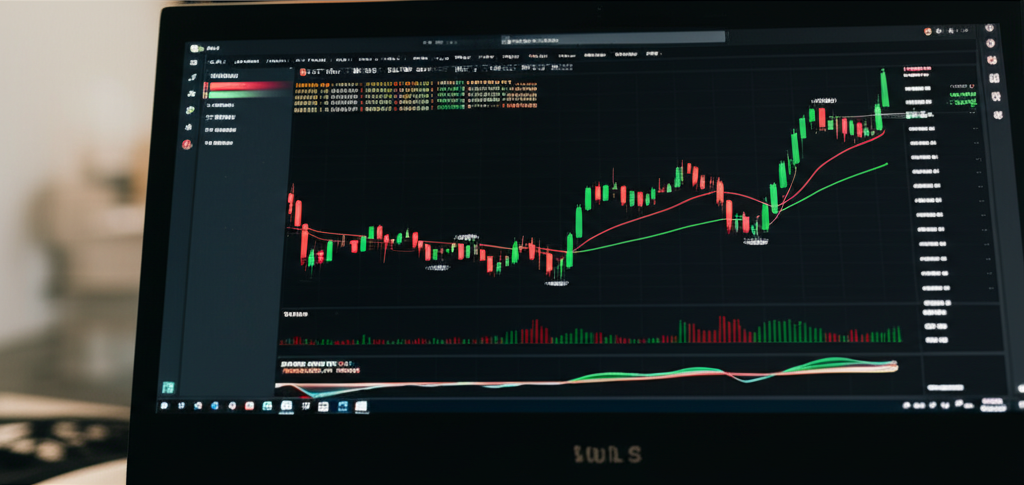Open the blue Edge browser icon on taskbar
The width and height of the screenshot is (1024, 485).
click(x=214, y=406)
